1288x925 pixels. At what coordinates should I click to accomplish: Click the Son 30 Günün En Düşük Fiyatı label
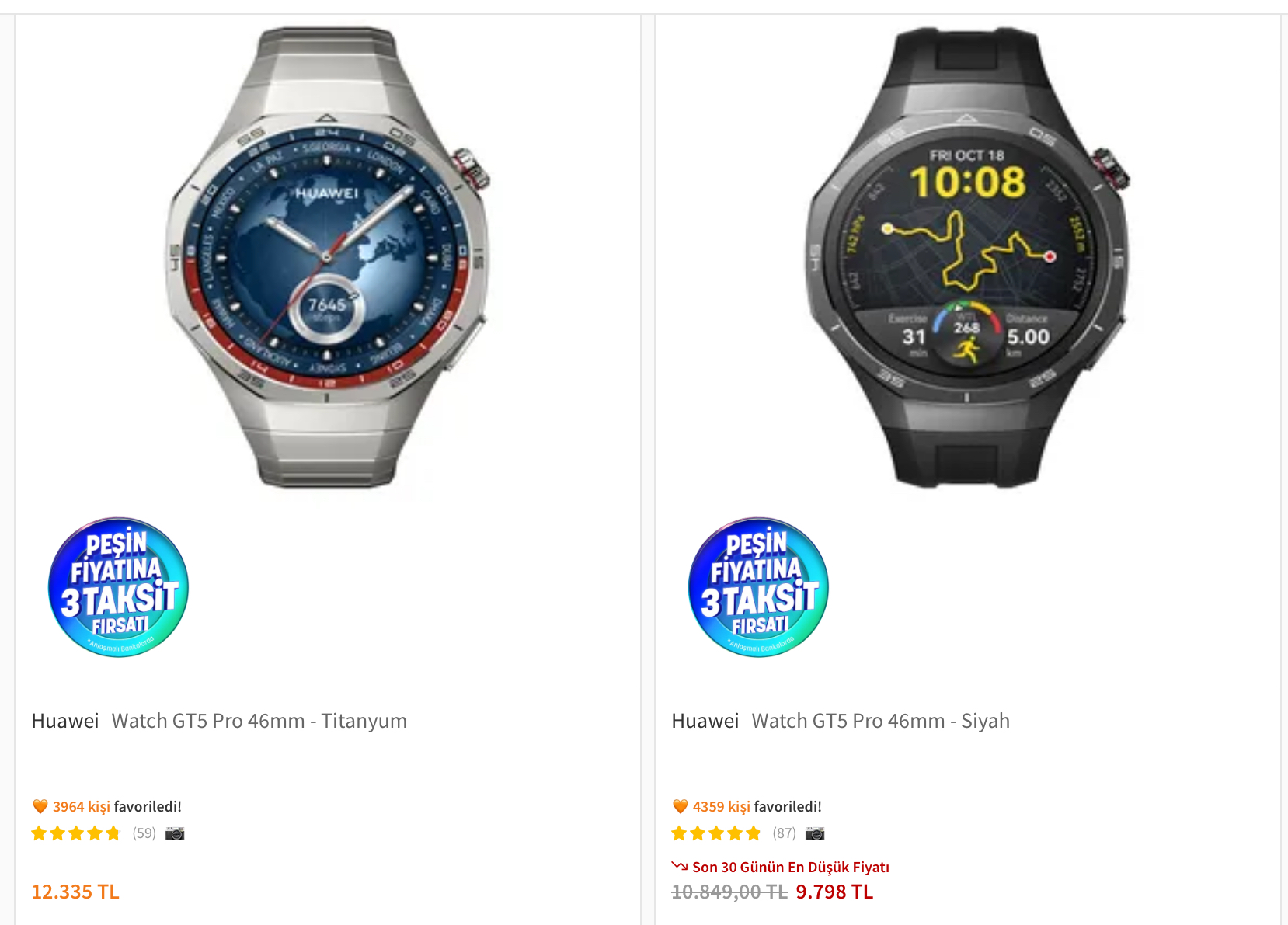pyautogui.click(x=791, y=867)
